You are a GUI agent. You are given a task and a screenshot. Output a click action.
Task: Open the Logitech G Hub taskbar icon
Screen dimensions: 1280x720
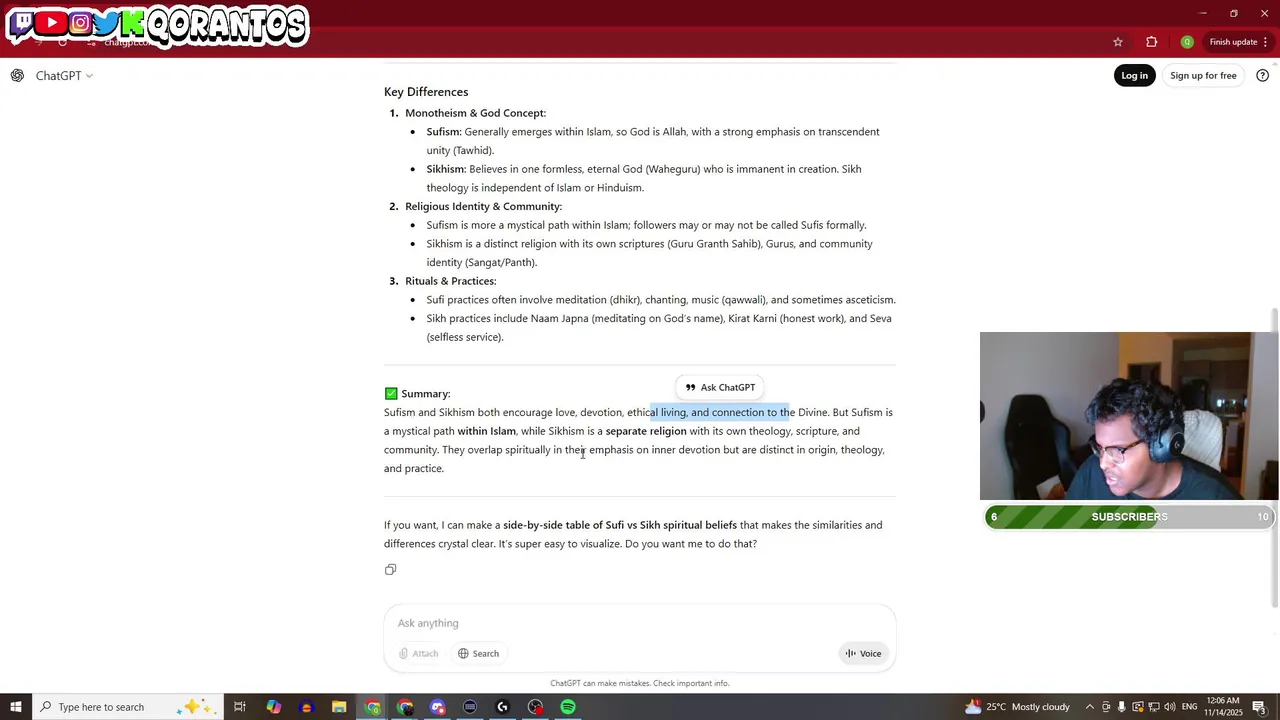(x=503, y=707)
